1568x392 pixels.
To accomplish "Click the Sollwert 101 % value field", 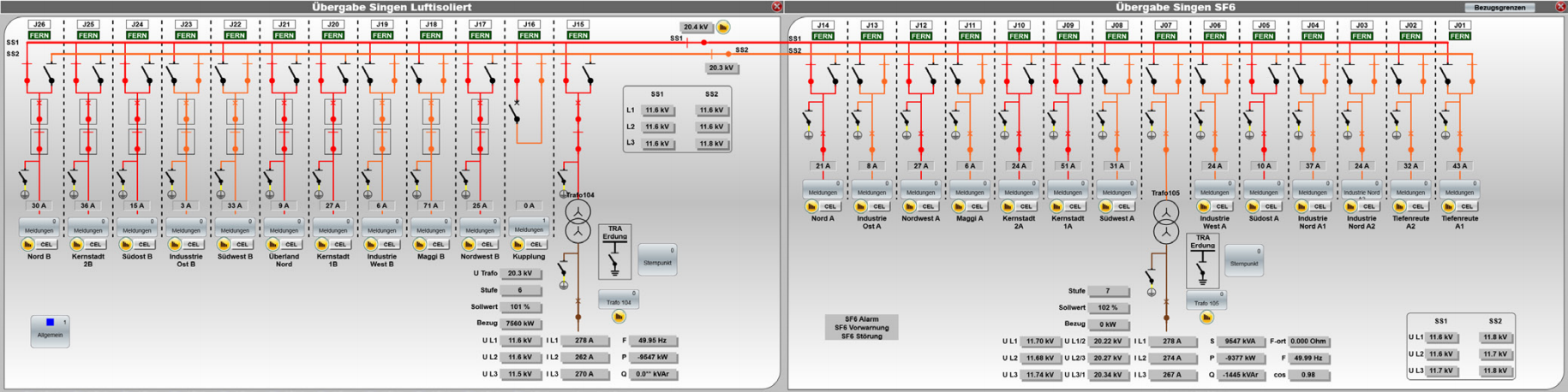I will pyautogui.click(x=519, y=306).
